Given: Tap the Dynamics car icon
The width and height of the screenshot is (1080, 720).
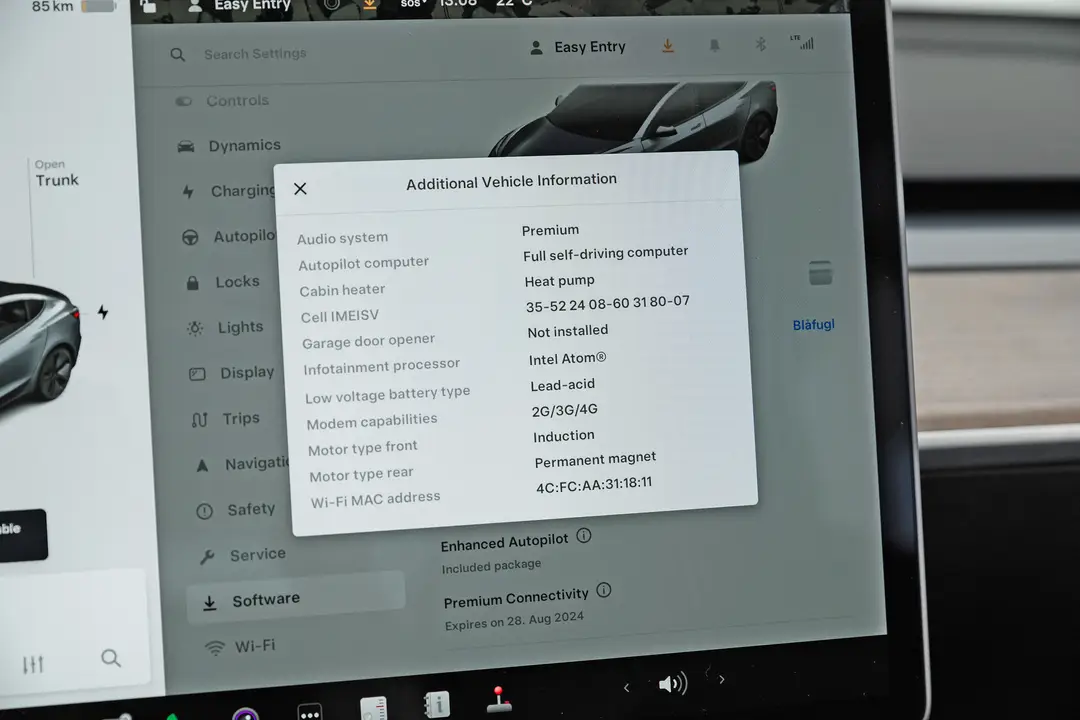Looking at the screenshot, I should point(186,147).
